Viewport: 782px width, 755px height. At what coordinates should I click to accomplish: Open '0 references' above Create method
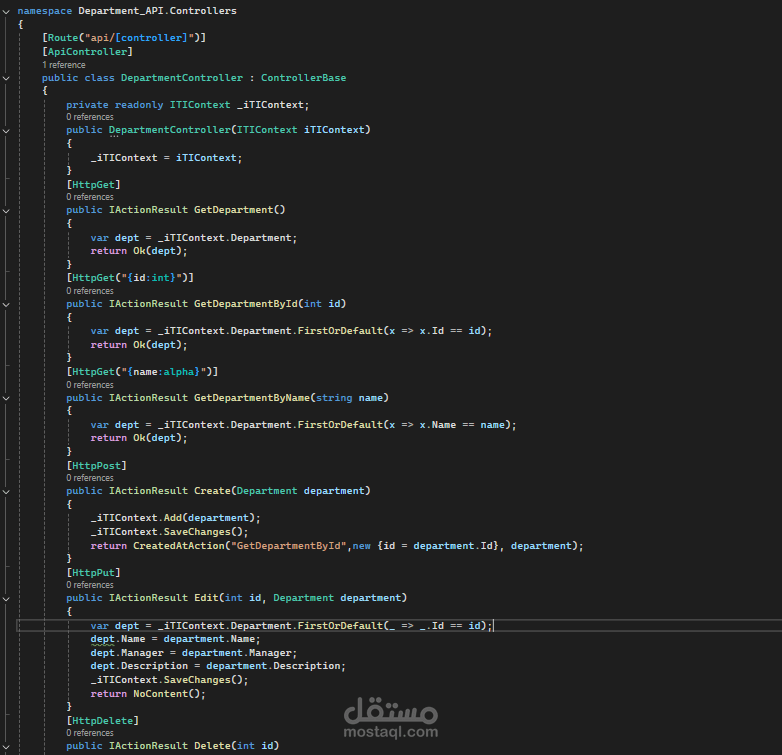90,478
